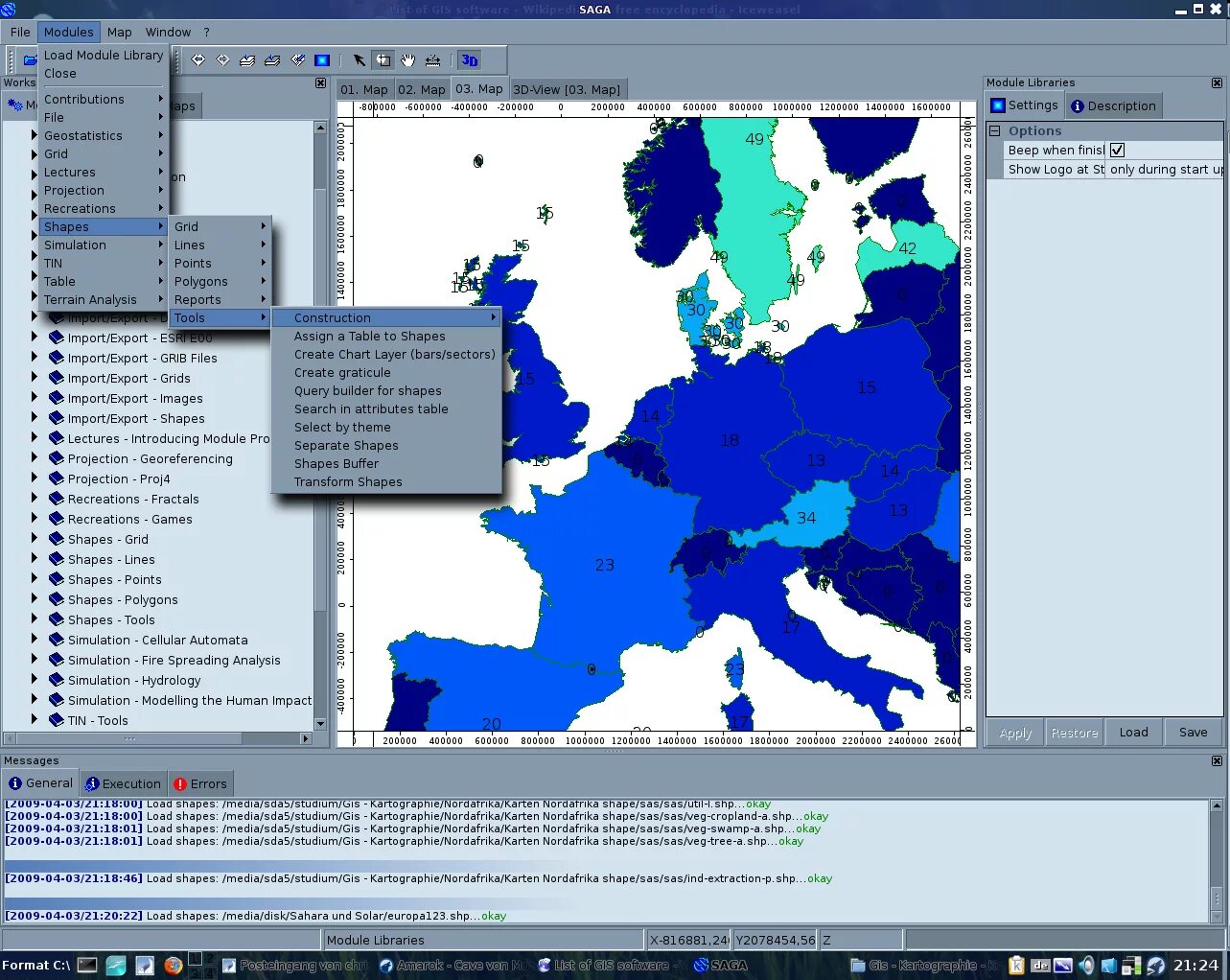This screenshot has width=1230, height=980.
Task: Click the zoom tool icon beside the arrow pointer
Action: 383,60
